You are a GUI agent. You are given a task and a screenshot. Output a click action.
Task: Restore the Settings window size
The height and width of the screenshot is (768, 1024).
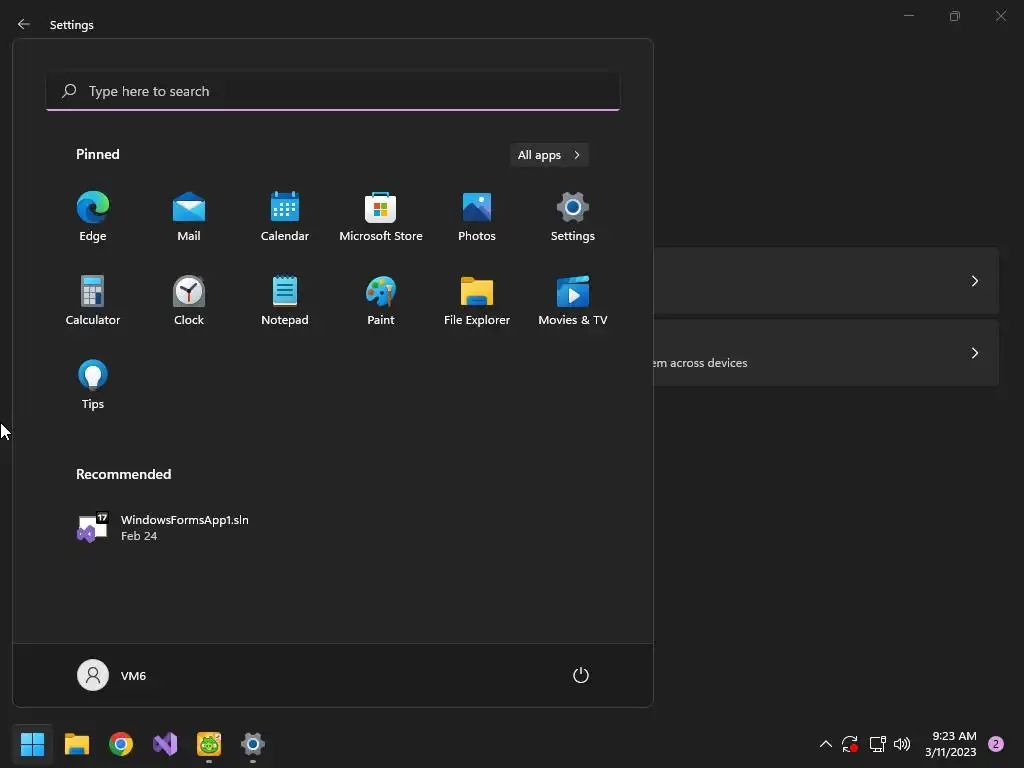(955, 16)
